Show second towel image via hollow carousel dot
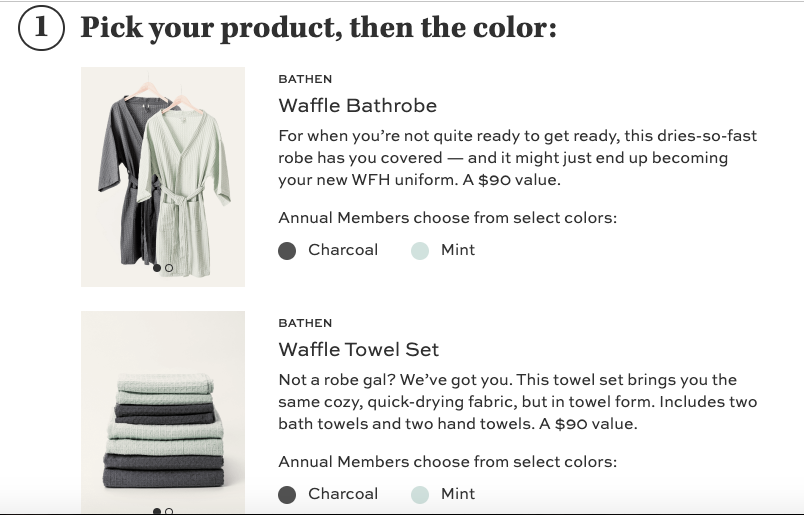Image resolution: width=804 pixels, height=515 pixels. [169, 511]
